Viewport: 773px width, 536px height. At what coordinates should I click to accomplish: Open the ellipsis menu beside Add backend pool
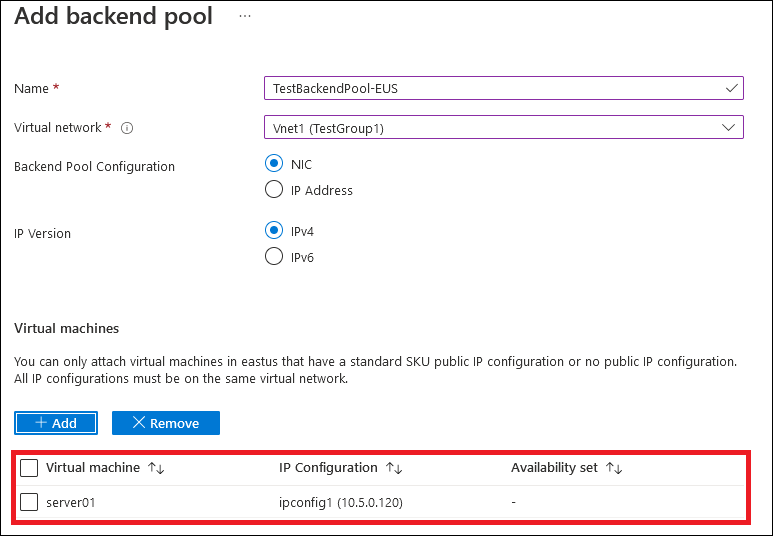click(x=245, y=16)
